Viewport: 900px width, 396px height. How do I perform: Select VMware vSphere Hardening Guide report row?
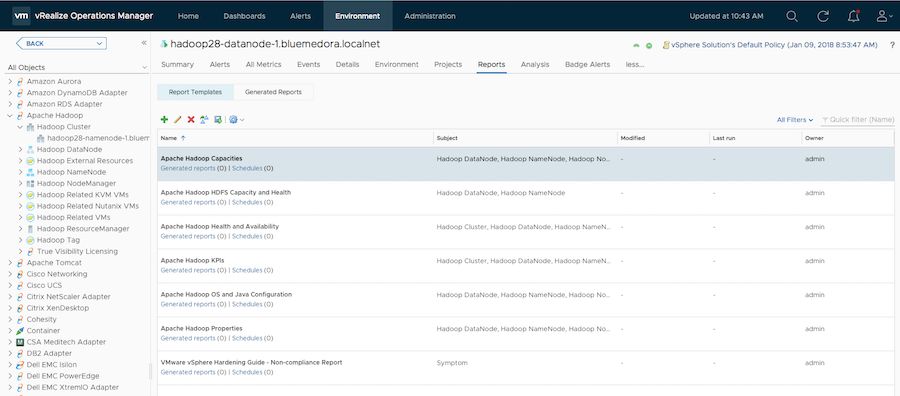[525, 368]
